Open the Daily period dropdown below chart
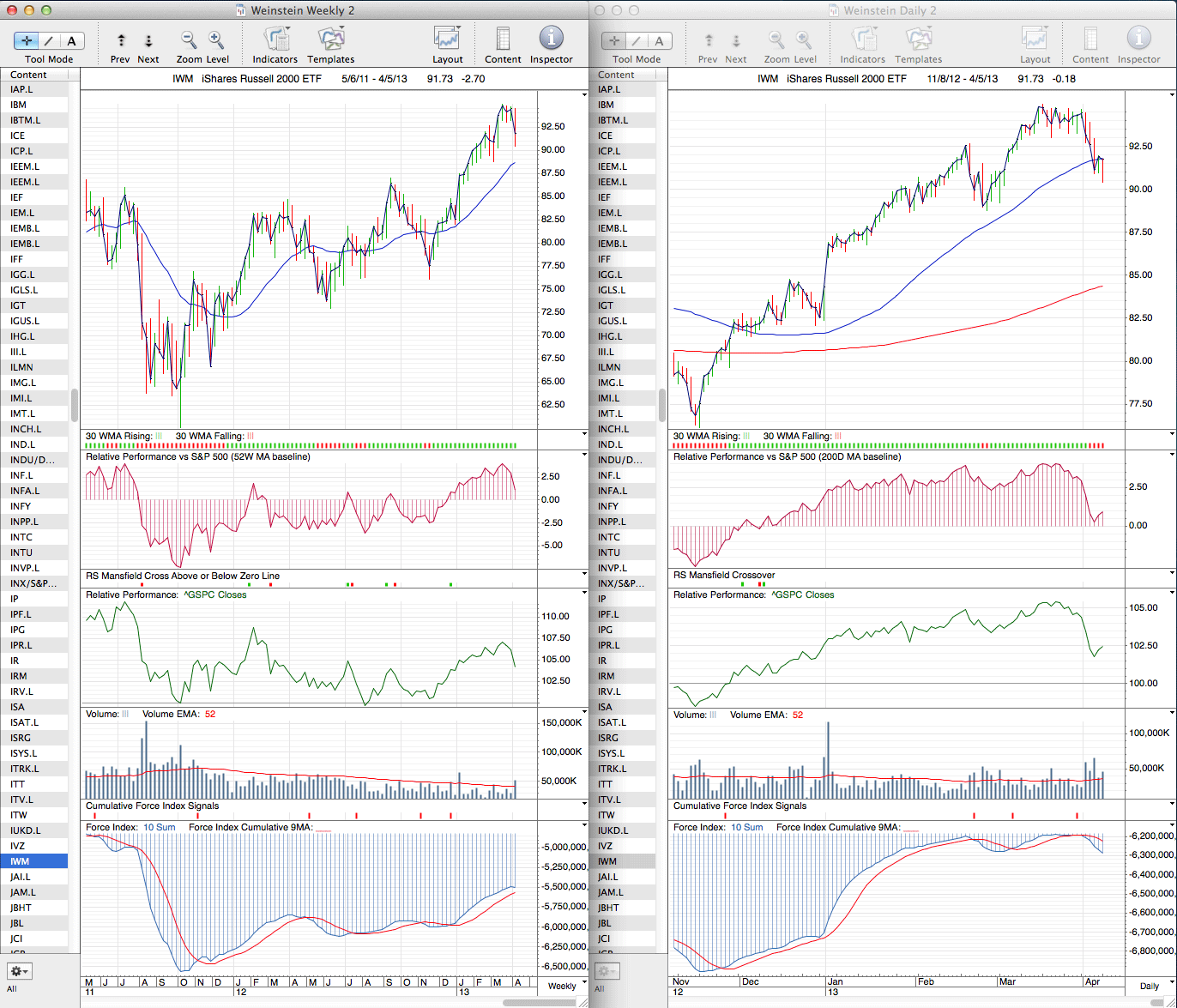The image size is (1177, 1008). point(1154,986)
